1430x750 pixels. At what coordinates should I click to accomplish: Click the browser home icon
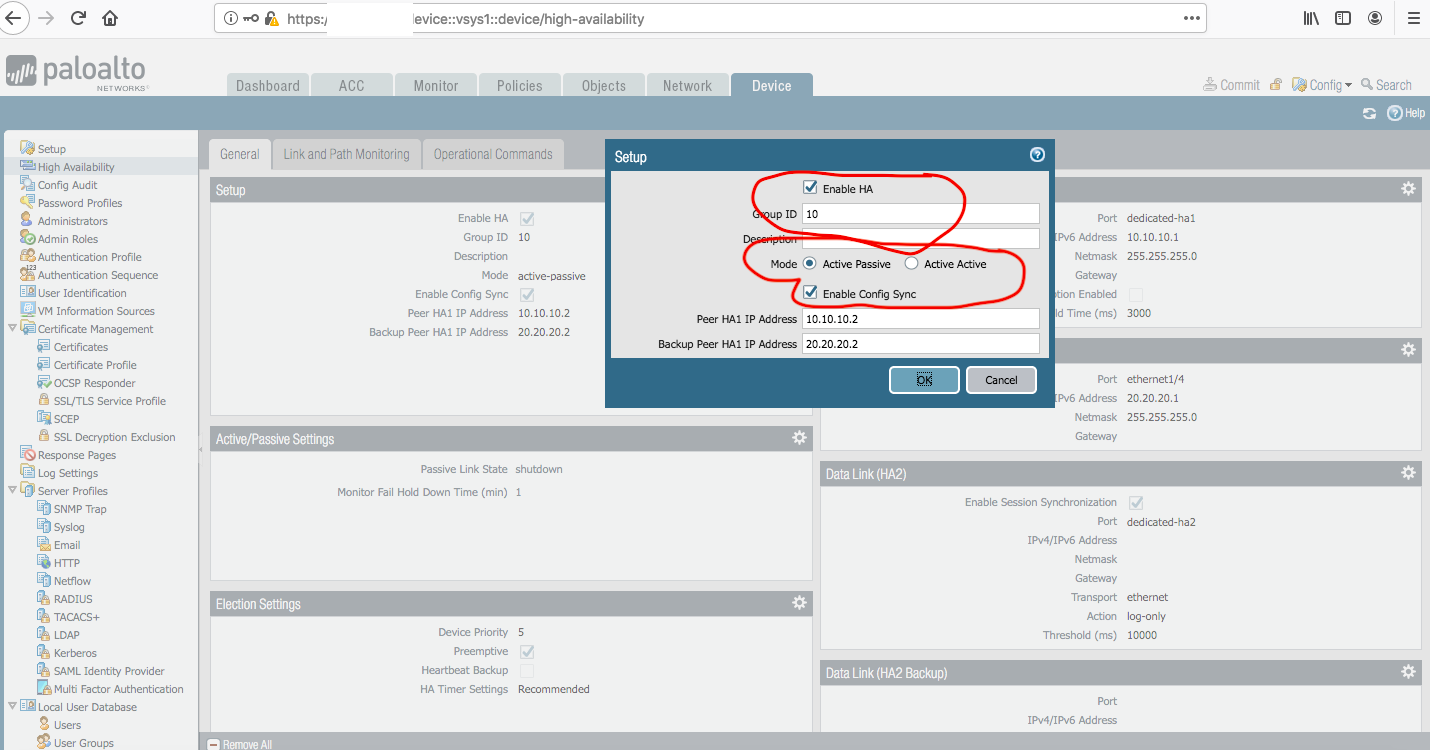tap(110, 18)
